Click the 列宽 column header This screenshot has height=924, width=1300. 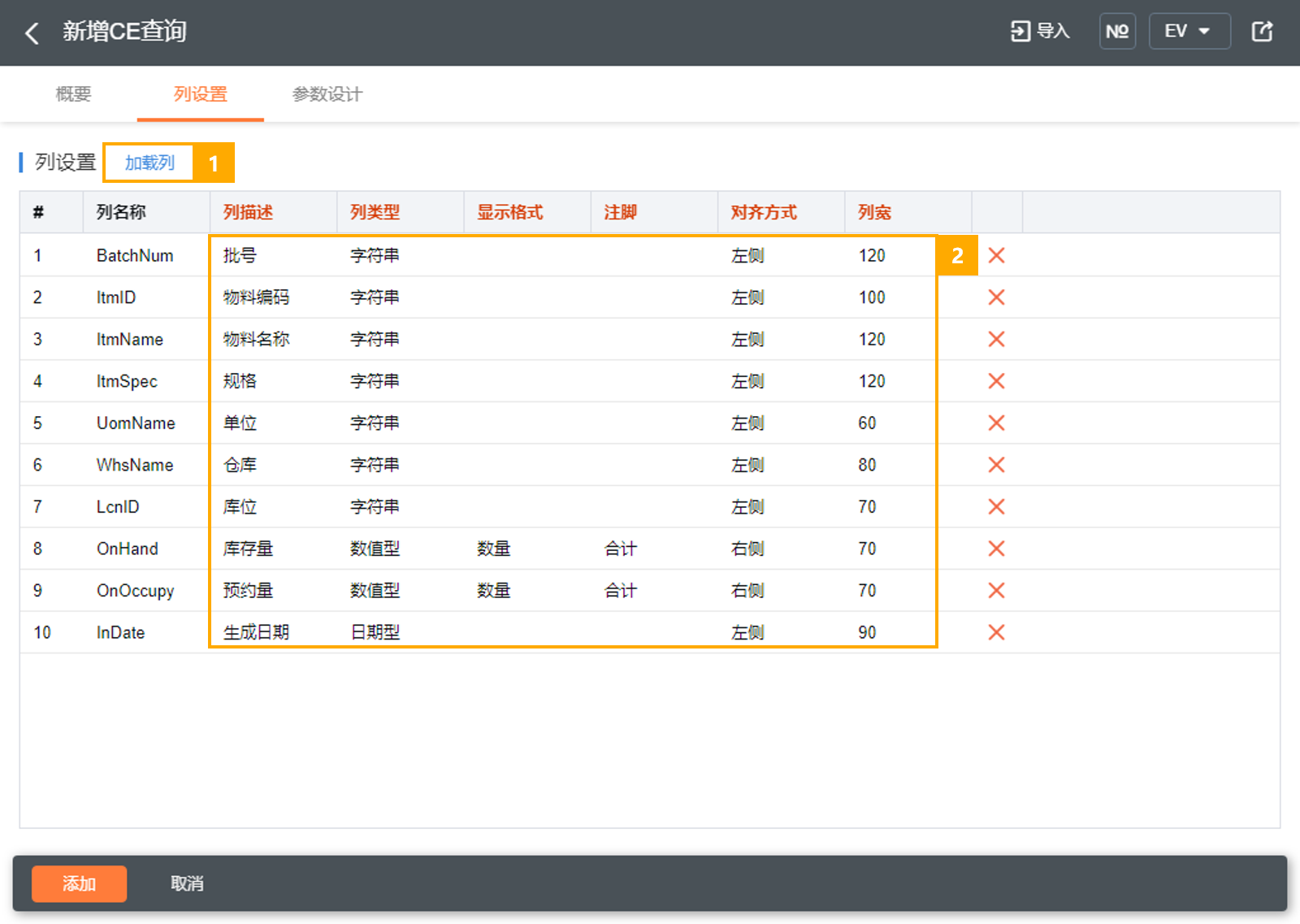pyautogui.click(x=908, y=212)
